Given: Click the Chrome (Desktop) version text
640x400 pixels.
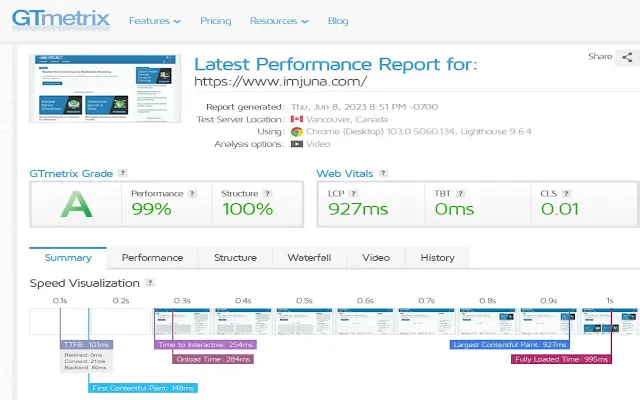Looking at the screenshot, I should click(419, 131).
